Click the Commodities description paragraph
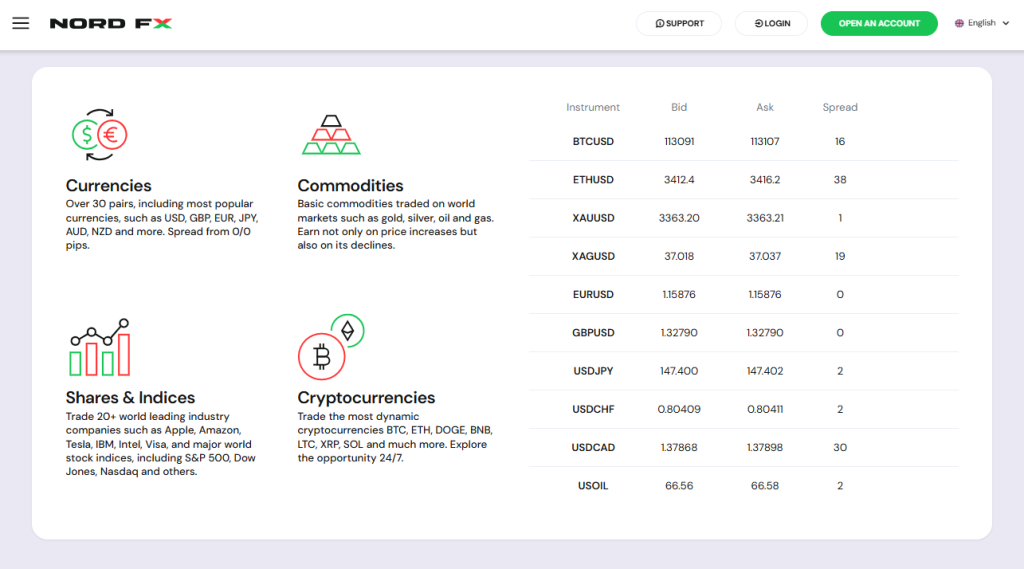This screenshot has height=569, width=1024. tap(396, 225)
